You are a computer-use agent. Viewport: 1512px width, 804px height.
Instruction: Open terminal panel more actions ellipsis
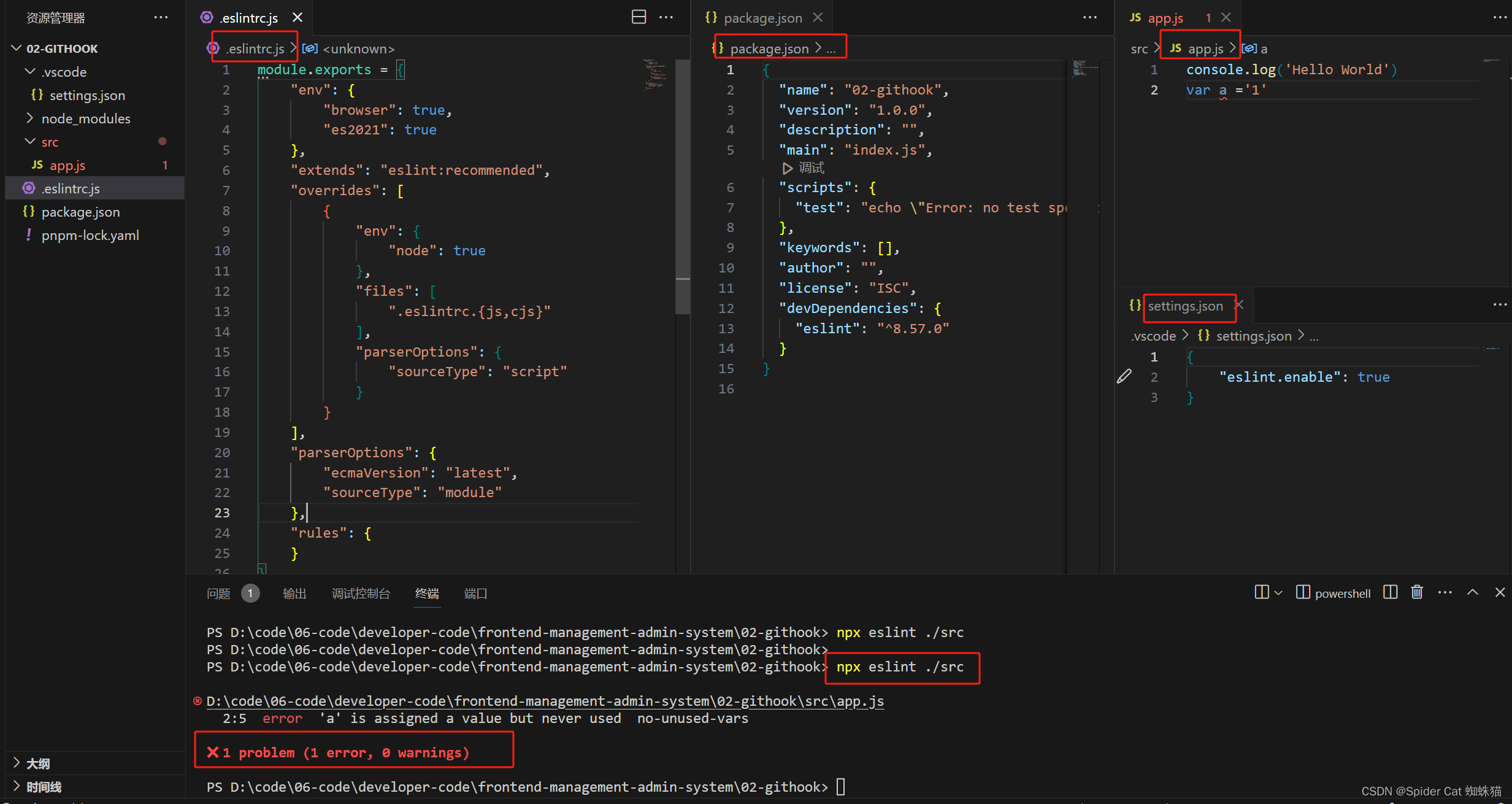point(1445,592)
